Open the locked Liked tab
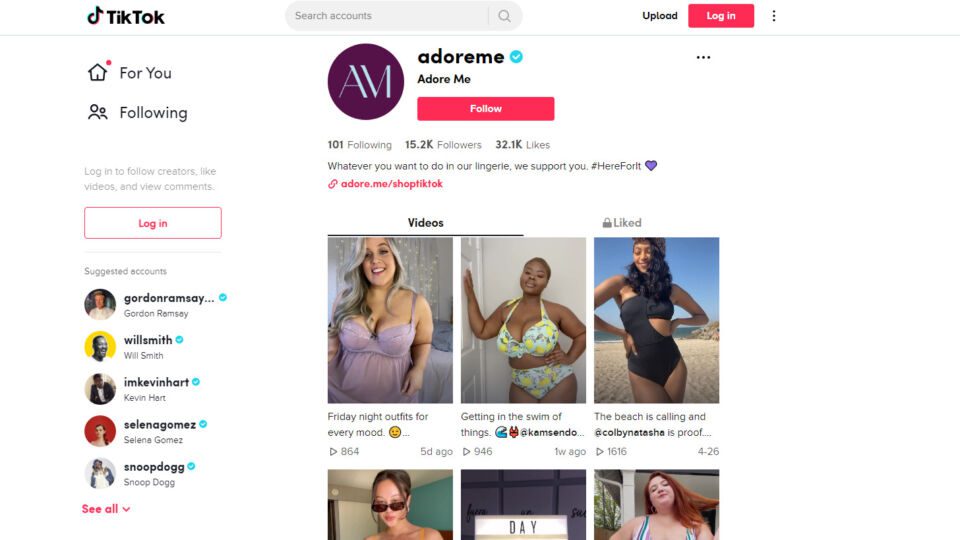960x540 pixels. [621, 223]
